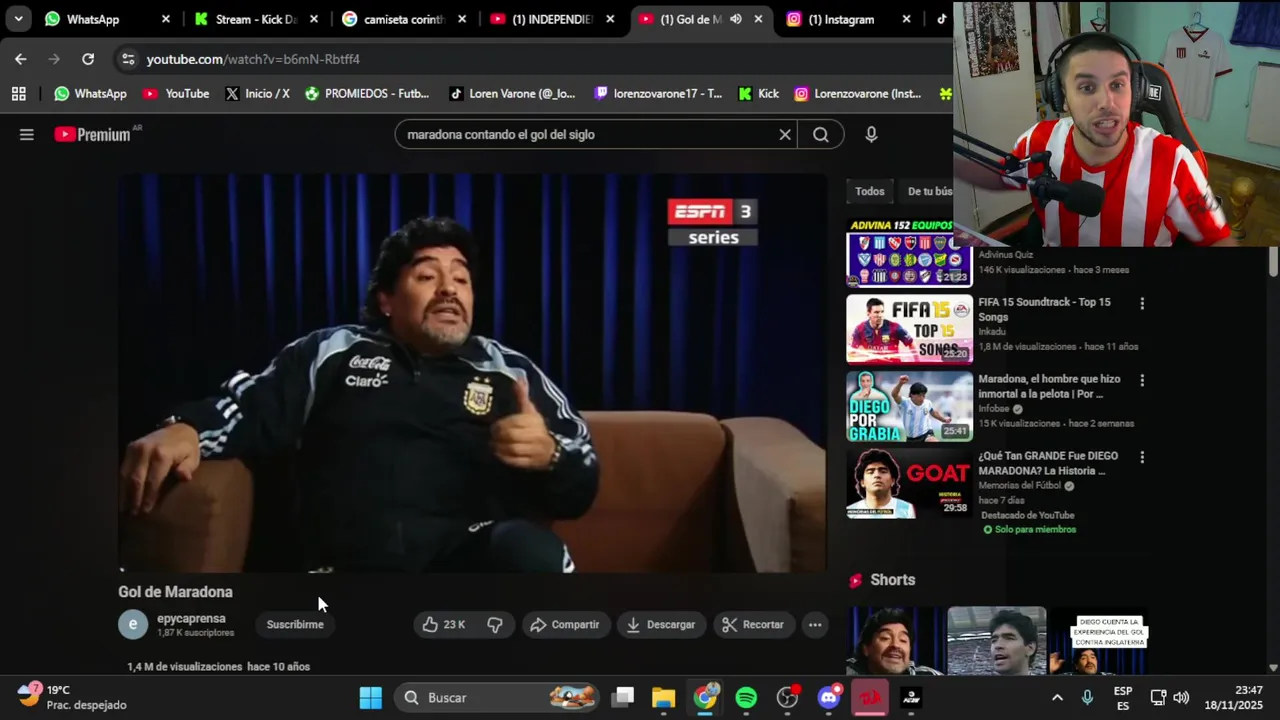Switch to the camiseta corinthians Google tab
This screenshot has width=1280, height=720.
pos(403,19)
